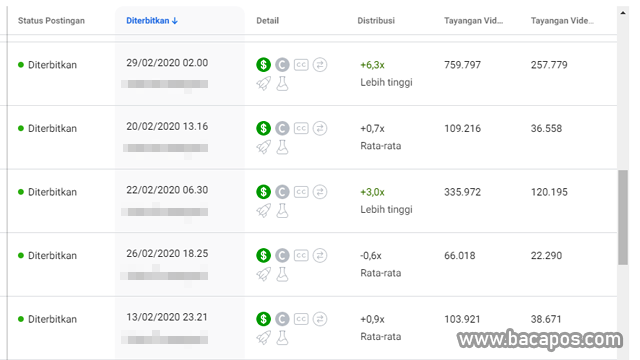
Task: Click test flask icon in 26/02/2020 row
Action: [282, 274]
